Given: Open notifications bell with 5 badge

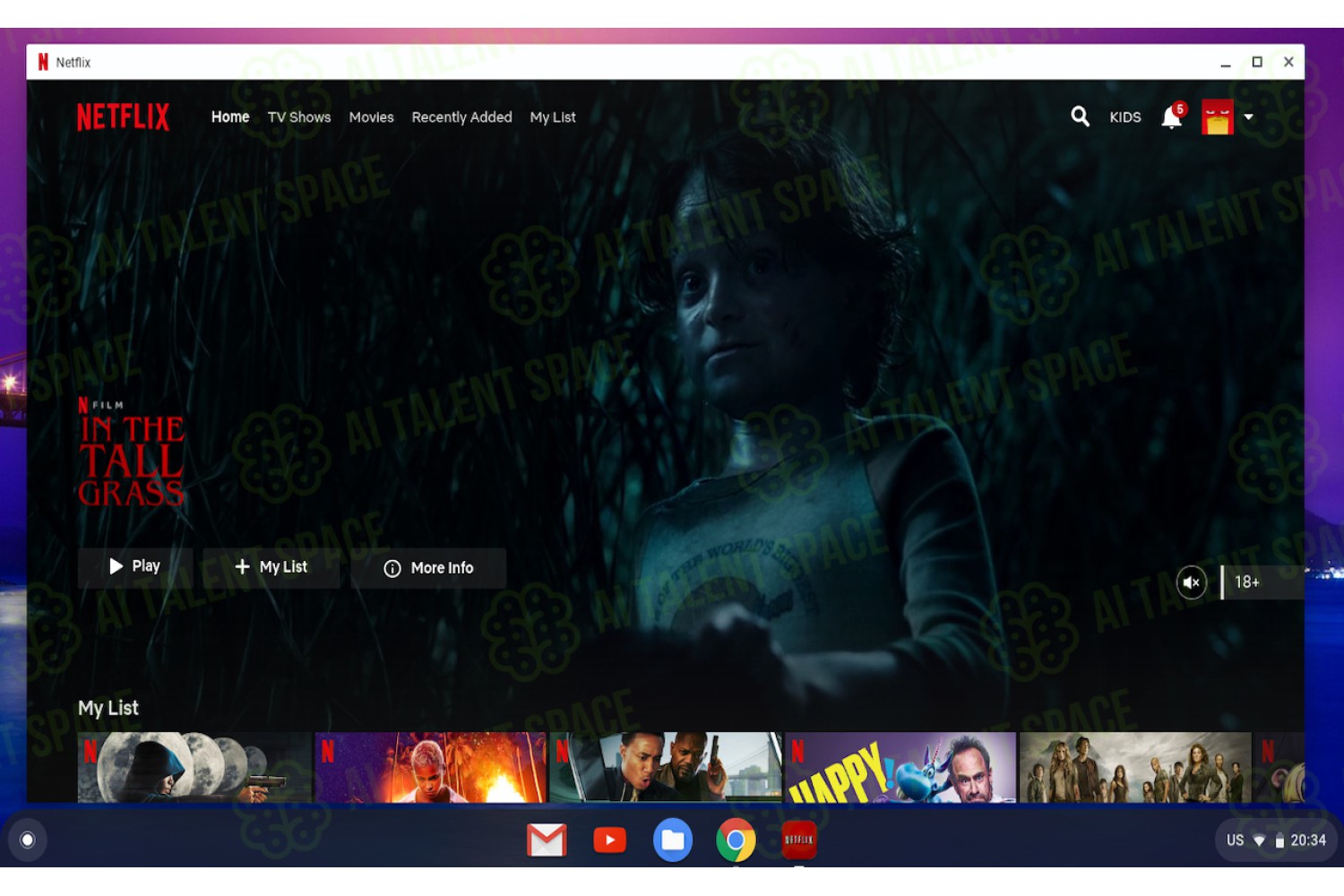Looking at the screenshot, I should 1173,116.
